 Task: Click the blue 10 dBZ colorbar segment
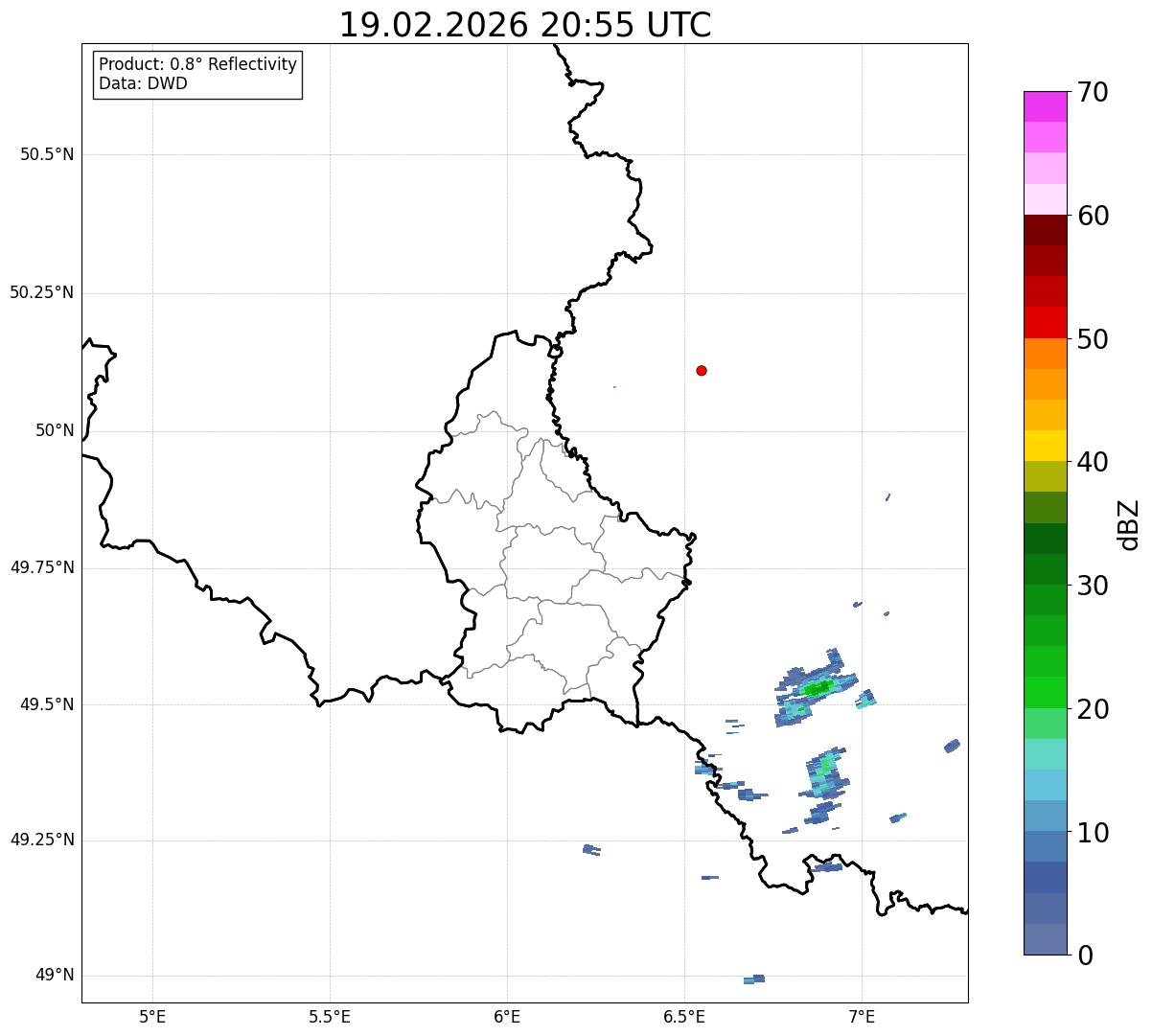click(1045, 816)
